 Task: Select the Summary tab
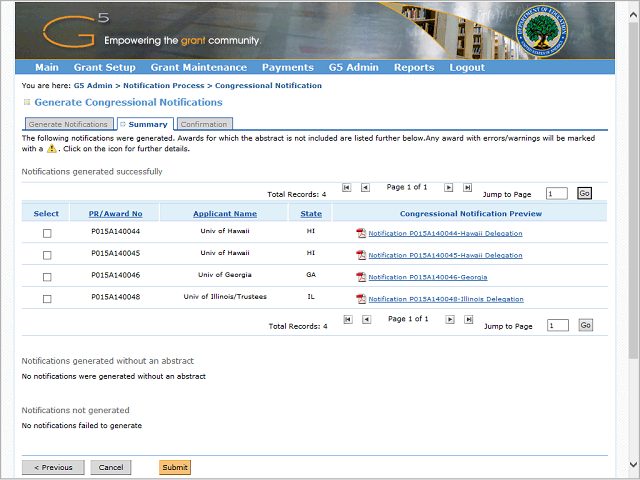point(145,124)
